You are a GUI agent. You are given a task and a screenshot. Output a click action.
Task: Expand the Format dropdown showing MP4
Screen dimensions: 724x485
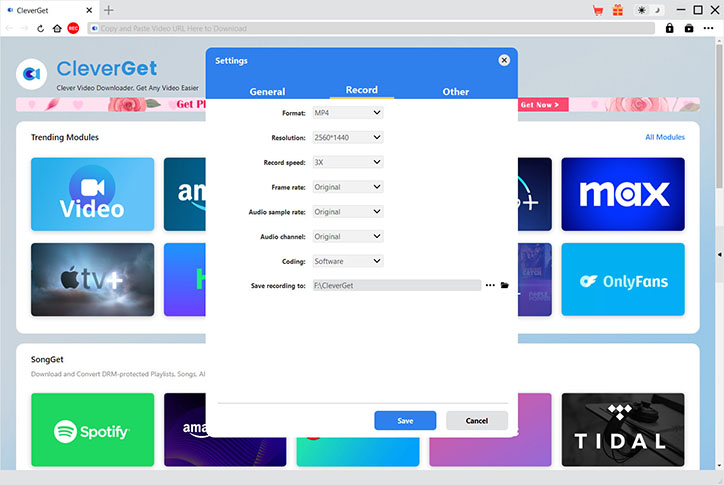348,113
